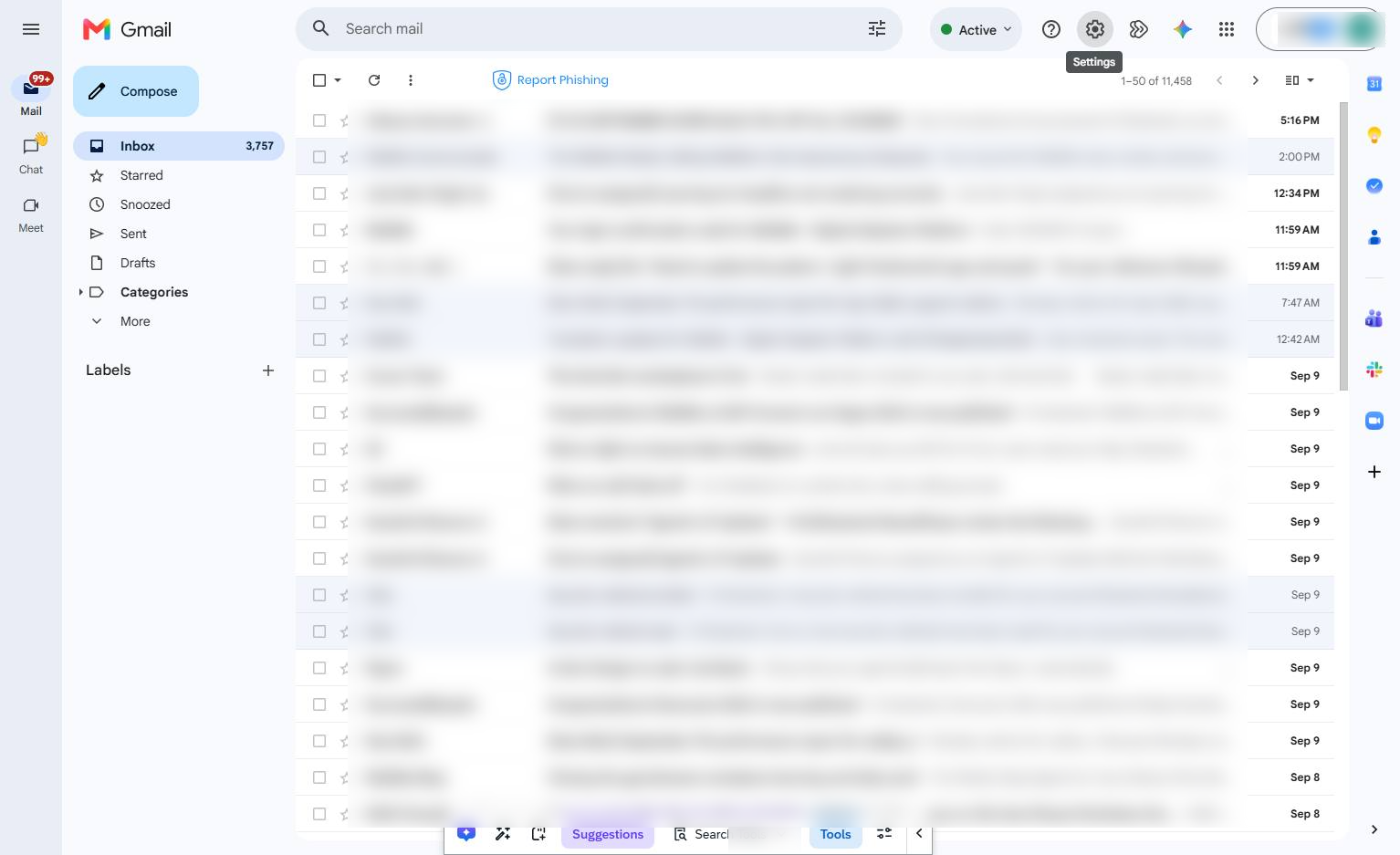Open the select-all checkbox dropdown arrow
1400x855 pixels.
[338, 80]
